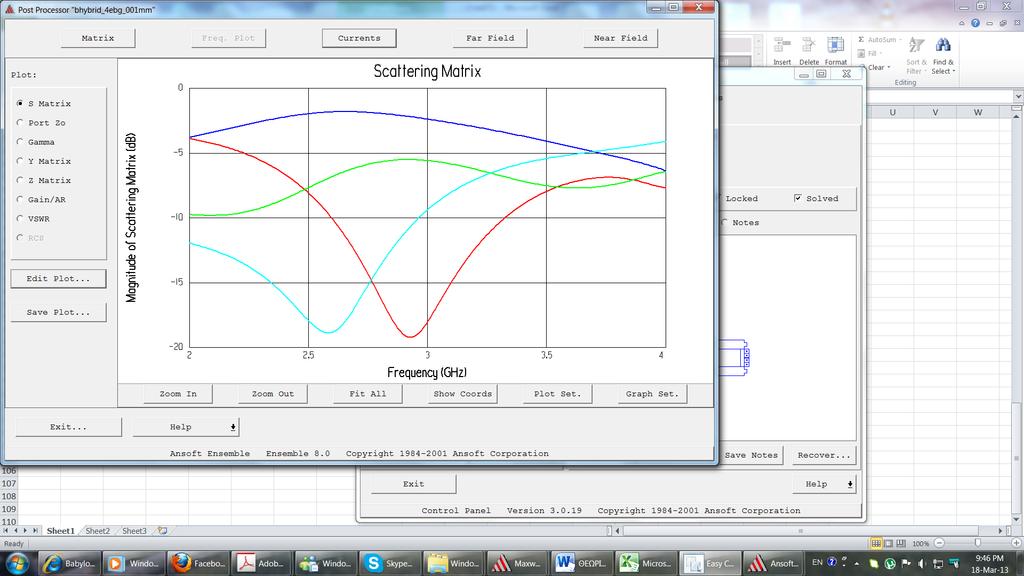The image size is (1024, 576).
Task: Switch to Sheet2 tab in Excel
Action: click(97, 531)
